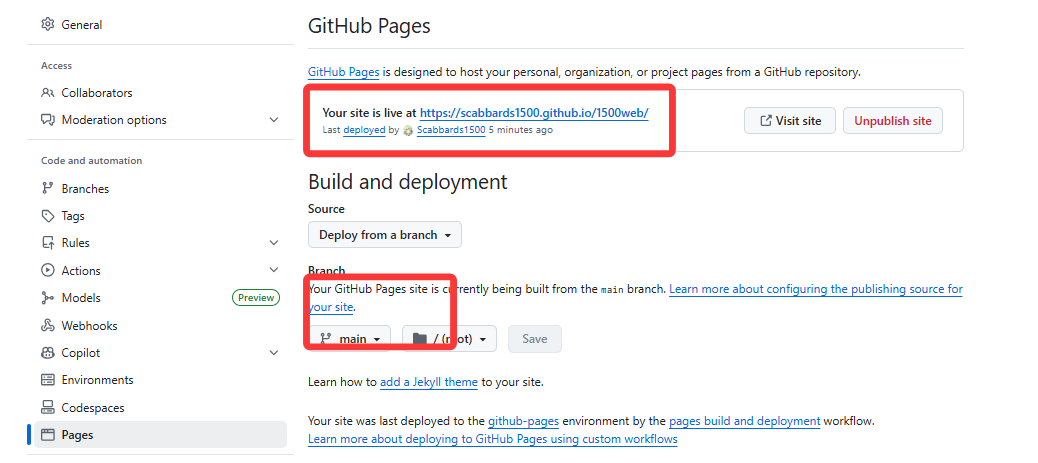This screenshot has height=463, width=1038.
Task: Open the scabbards1500.github.io/1500web link
Action: click(x=534, y=113)
